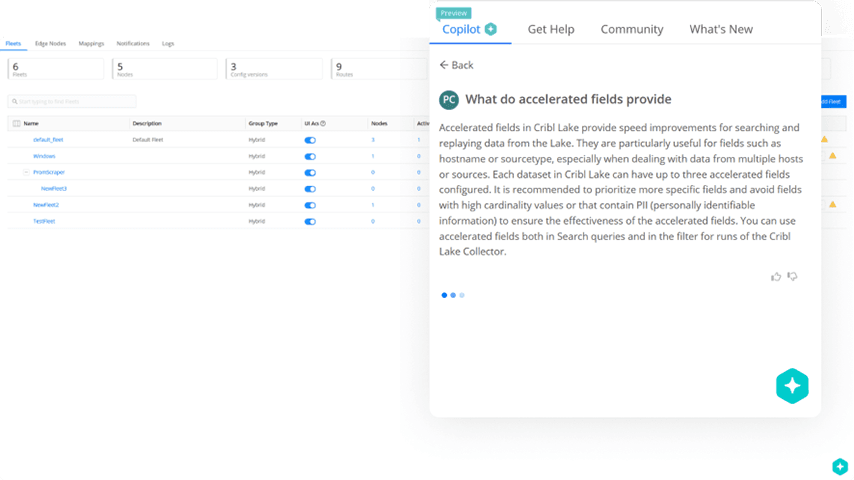Disable UI access toggle for Windows fleet
The width and height of the screenshot is (854, 480).
coord(310,156)
